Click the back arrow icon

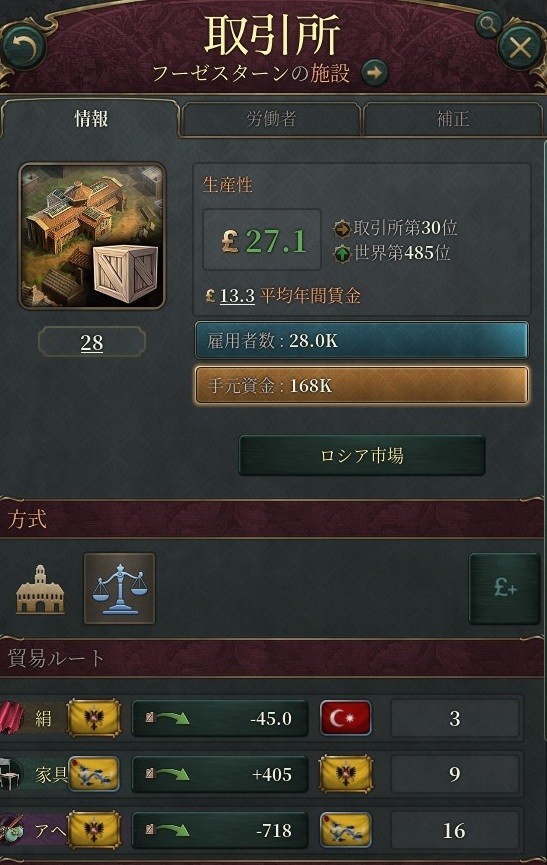(x=23, y=48)
